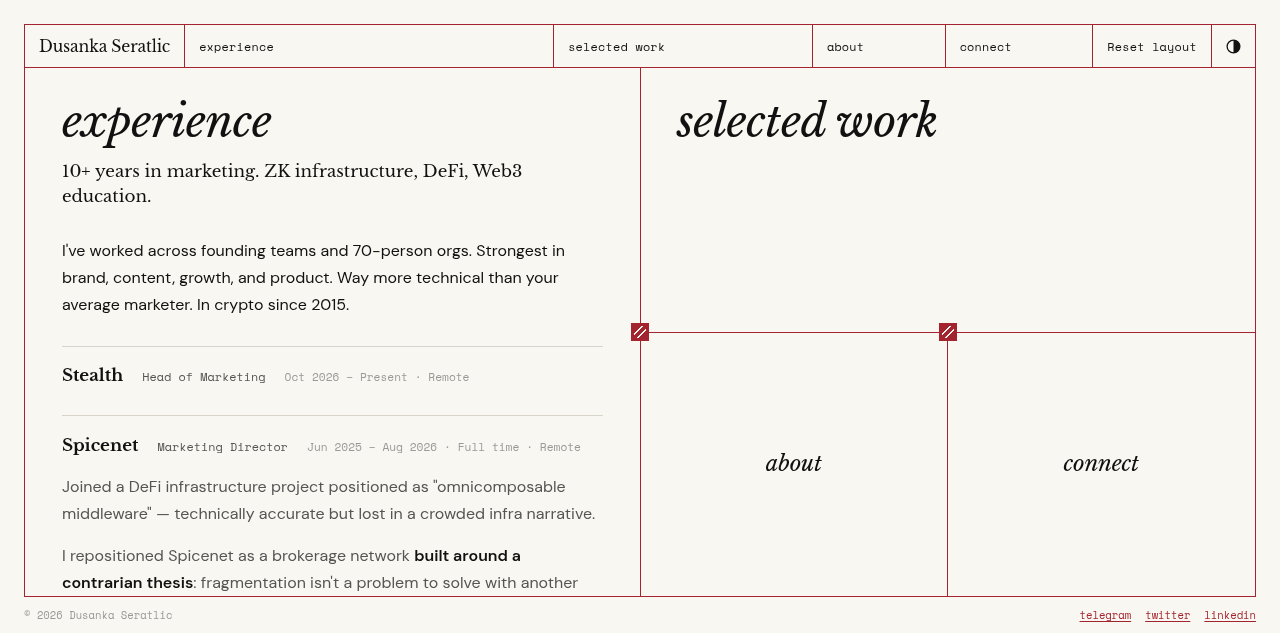The height and width of the screenshot is (633, 1280).
Task: Click the Head of Marketing role label
Action: (x=204, y=377)
